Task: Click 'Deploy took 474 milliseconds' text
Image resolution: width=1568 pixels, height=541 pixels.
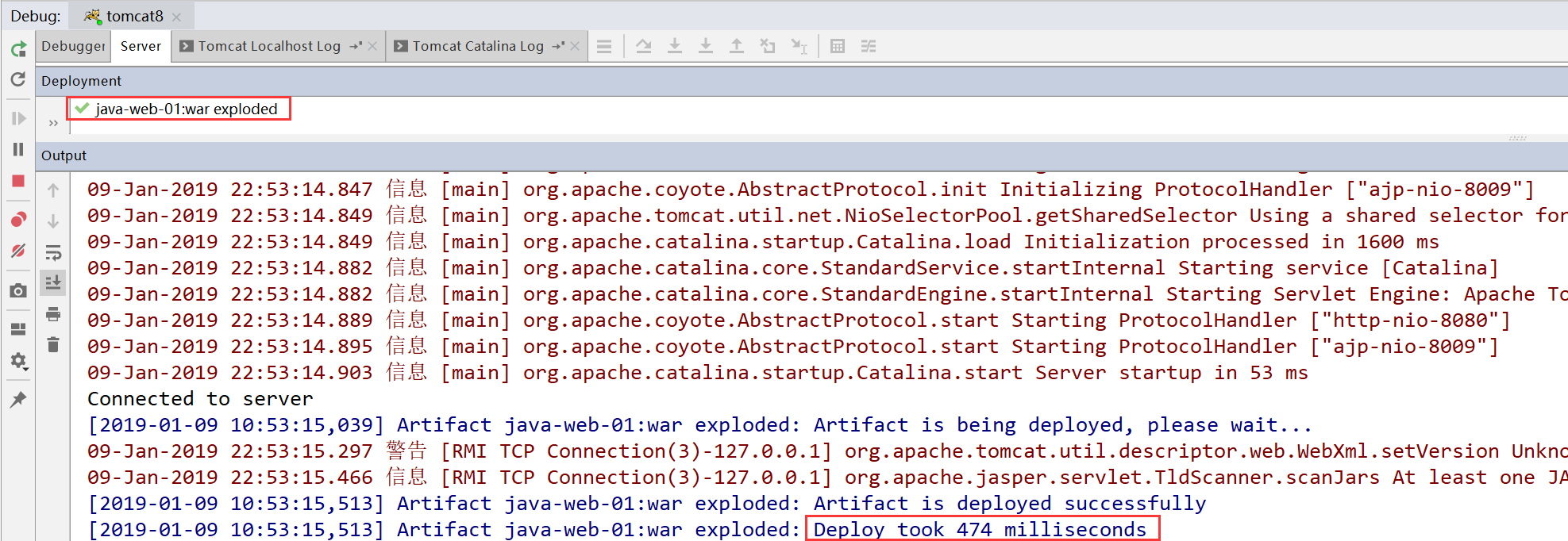Action: 980,529
